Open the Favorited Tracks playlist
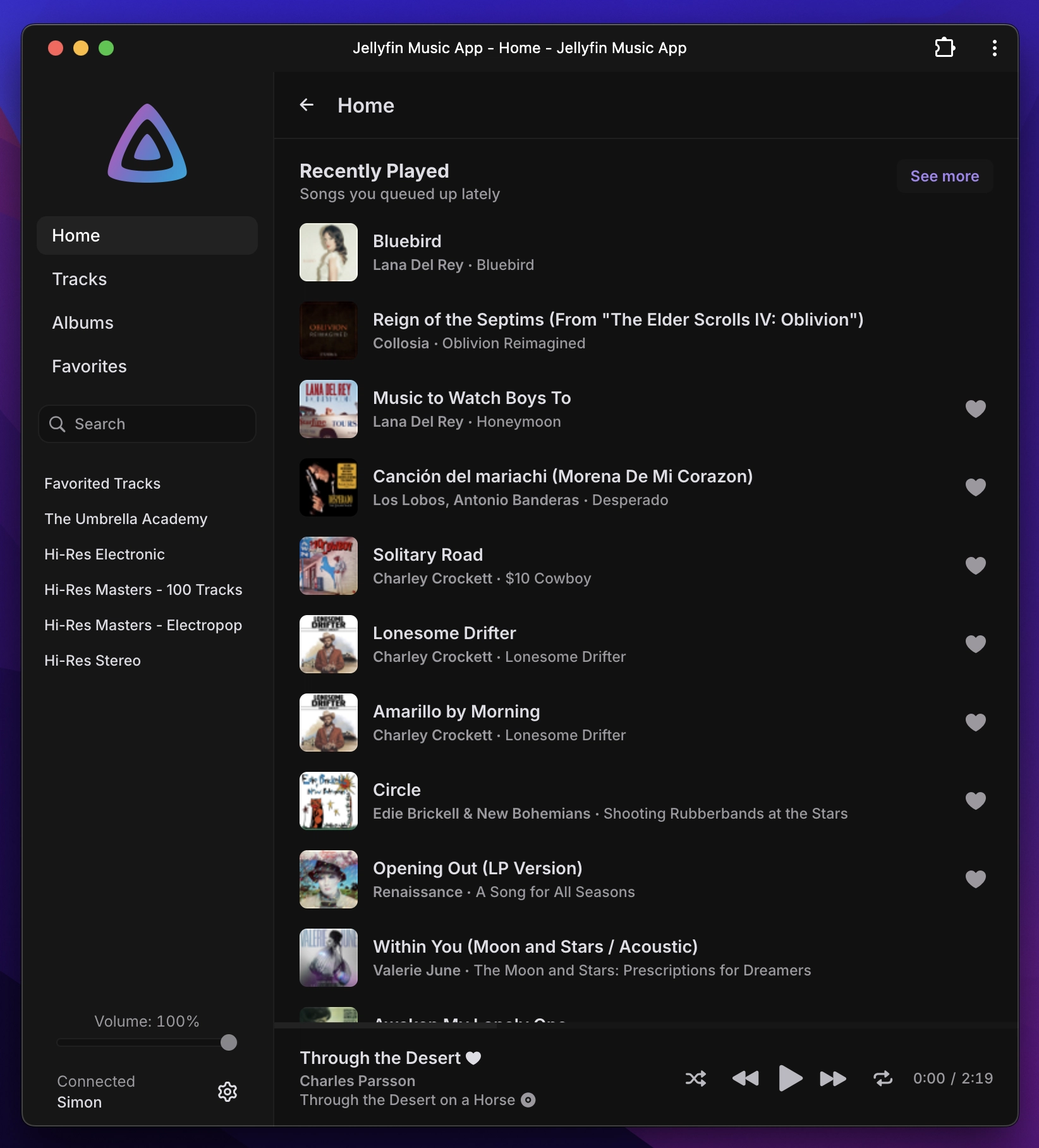Viewport: 1039px width, 1148px height. (x=102, y=484)
